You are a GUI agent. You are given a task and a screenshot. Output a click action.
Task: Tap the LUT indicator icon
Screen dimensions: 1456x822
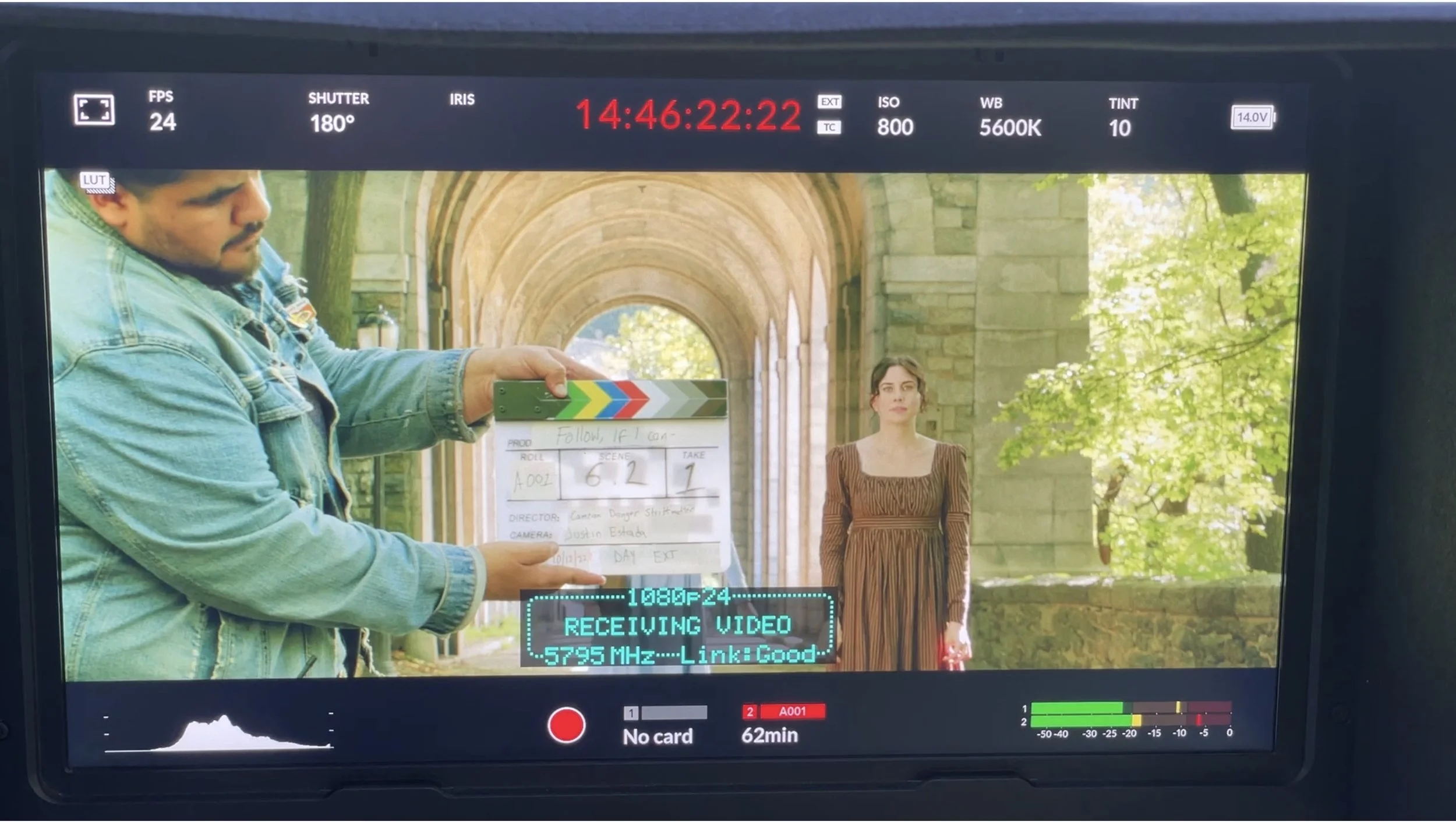96,181
